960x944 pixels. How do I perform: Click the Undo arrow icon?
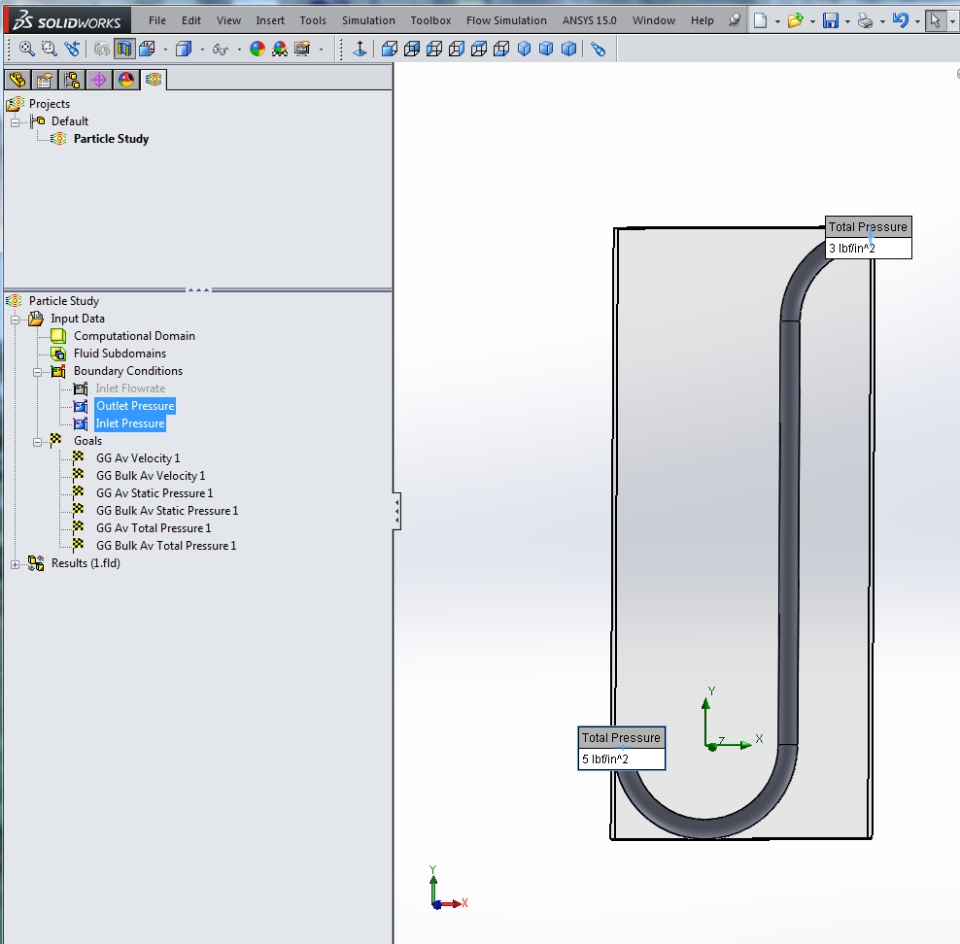point(900,21)
